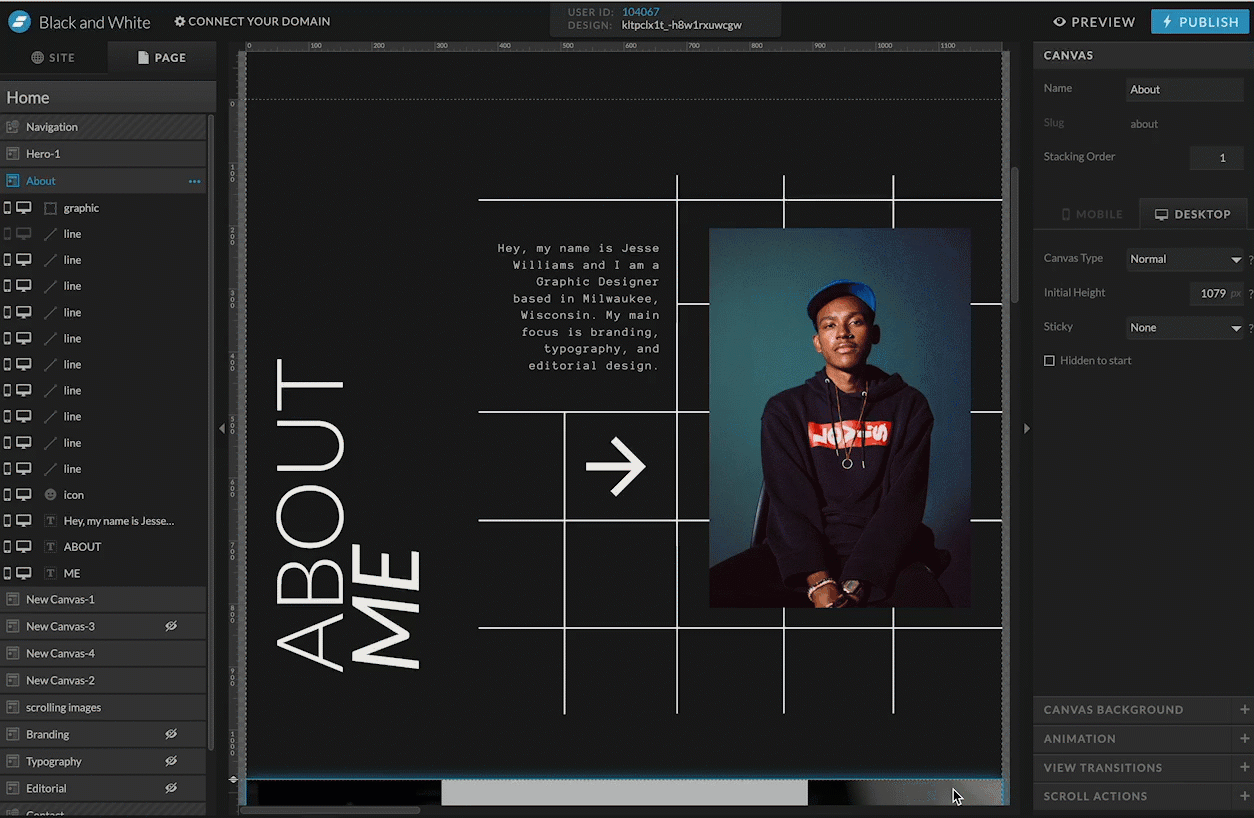Image resolution: width=1254 pixels, height=818 pixels.
Task: Click the canvas Name input field
Action: [1184, 89]
